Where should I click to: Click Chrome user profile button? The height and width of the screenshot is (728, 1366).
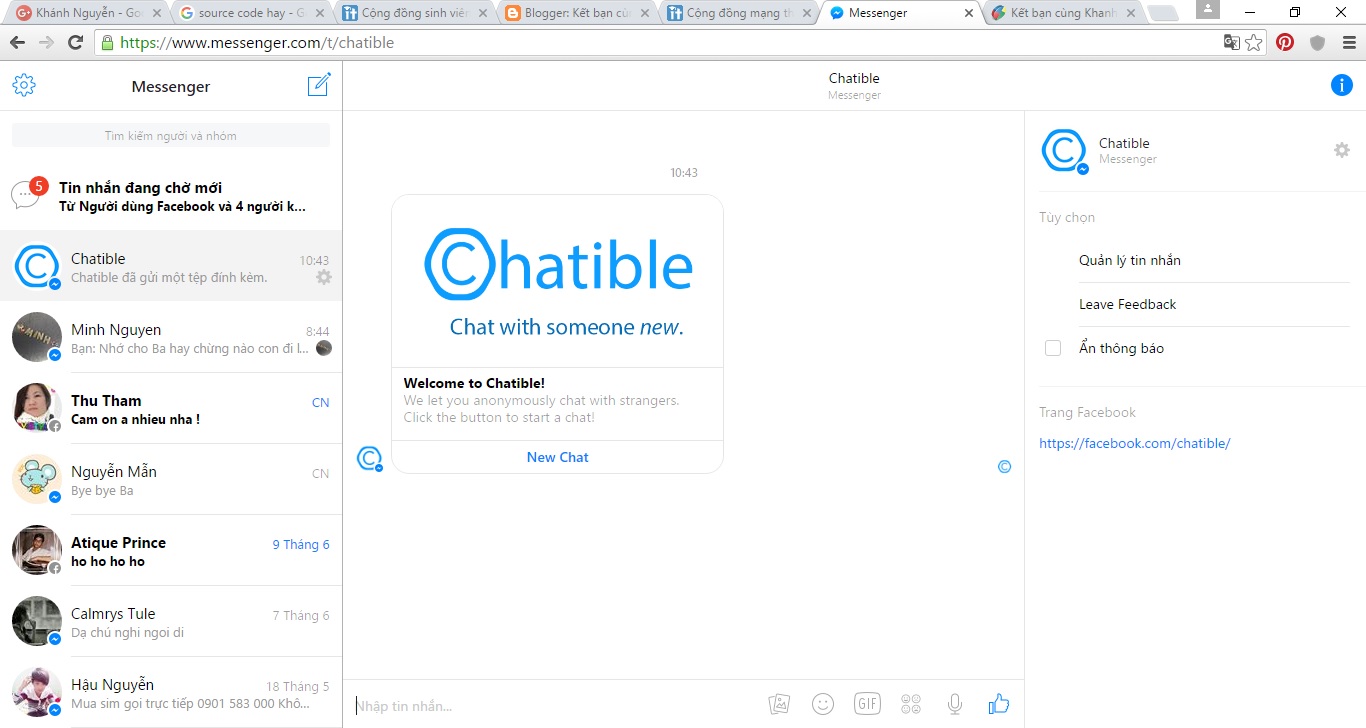1207,9
